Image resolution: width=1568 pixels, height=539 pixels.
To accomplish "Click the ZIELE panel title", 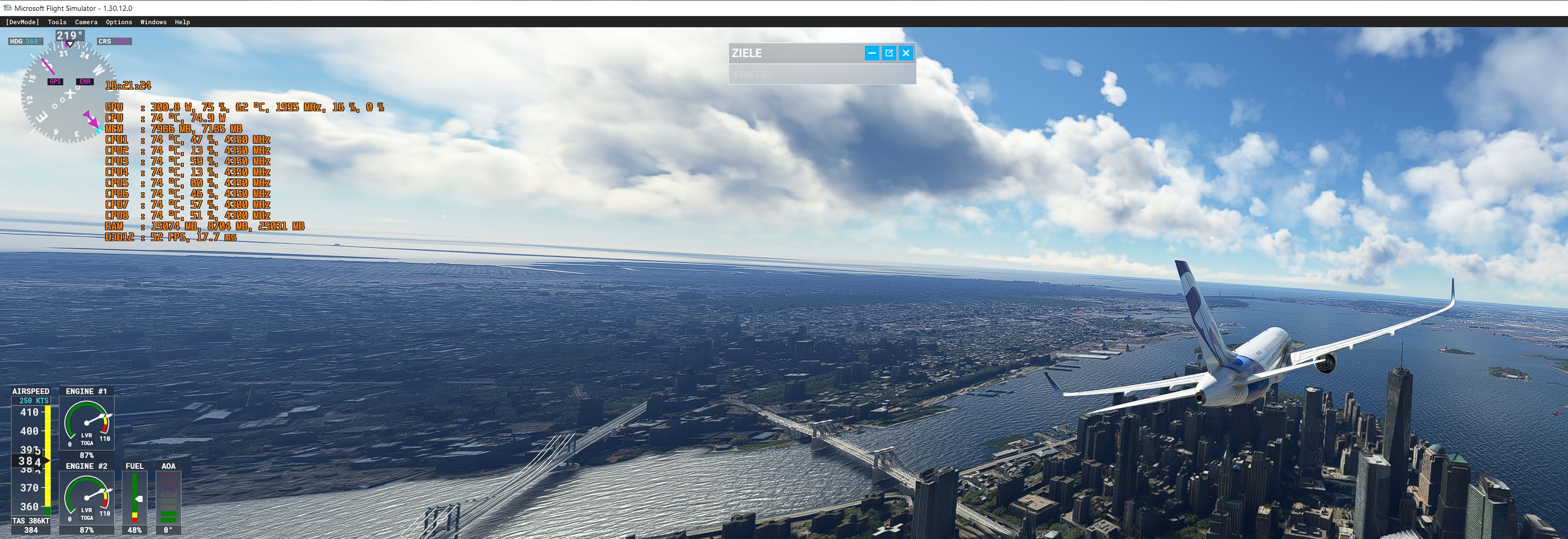I will click(747, 53).
